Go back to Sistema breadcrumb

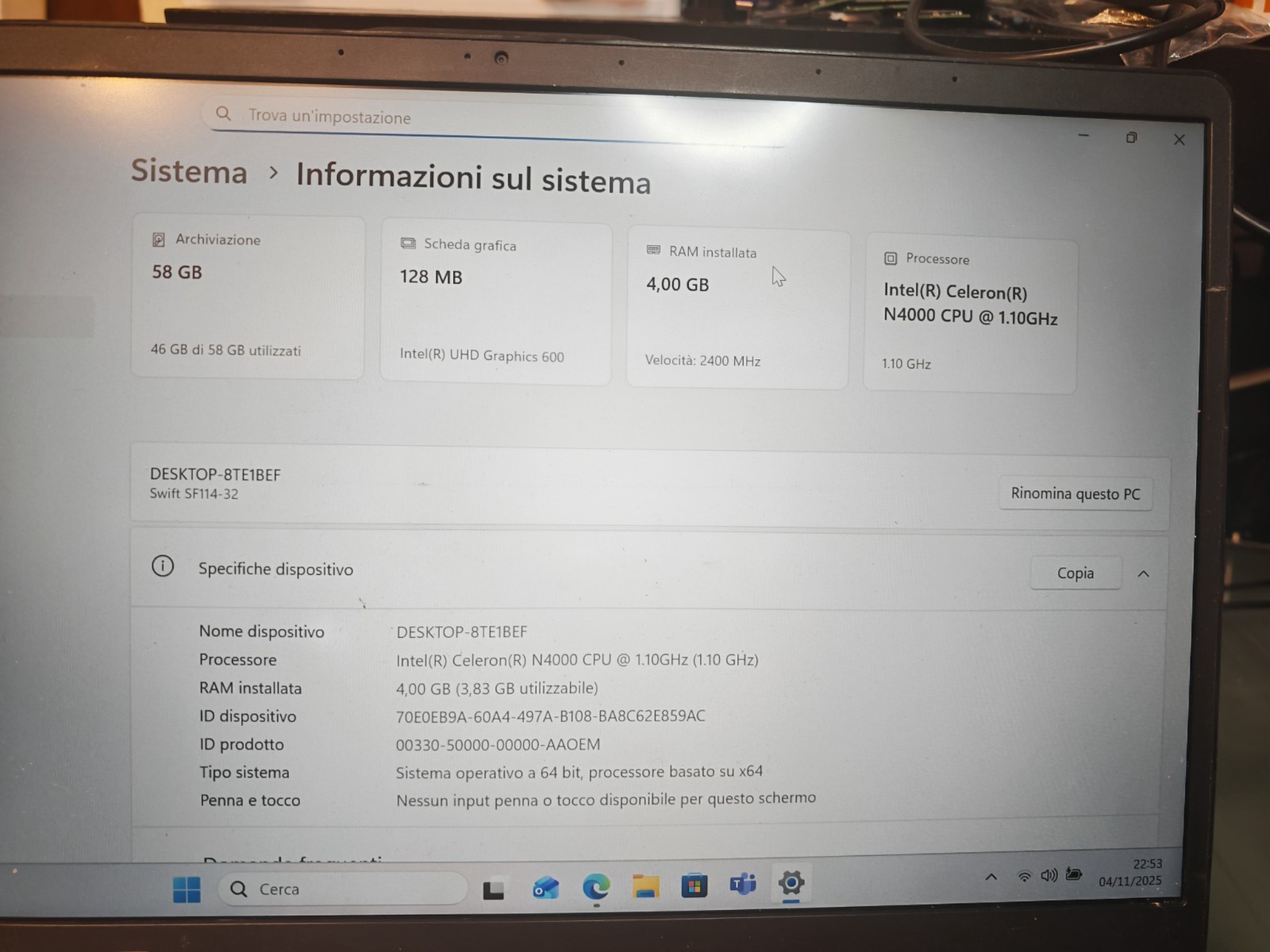pyautogui.click(x=189, y=171)
